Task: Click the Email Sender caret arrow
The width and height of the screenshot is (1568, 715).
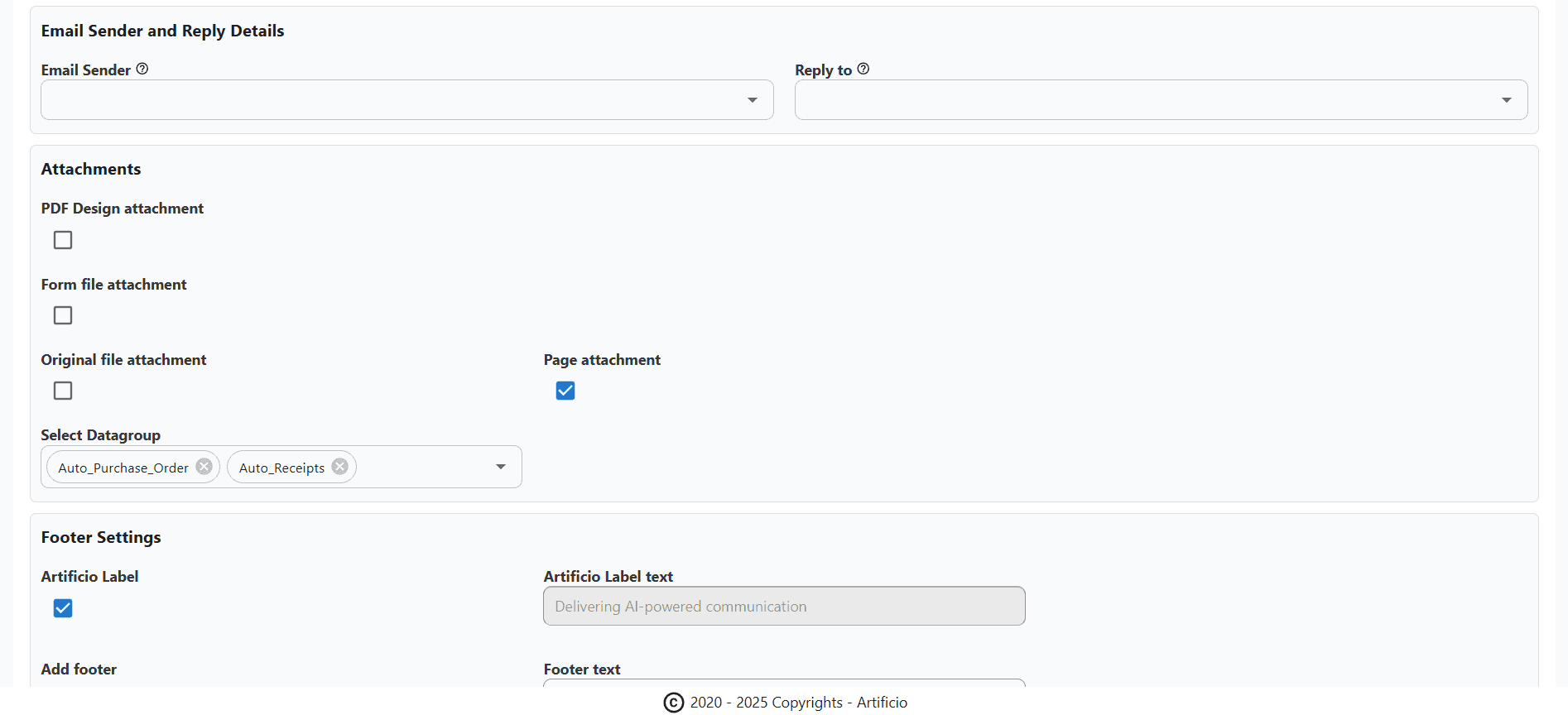Action: [x=752, y=100]
